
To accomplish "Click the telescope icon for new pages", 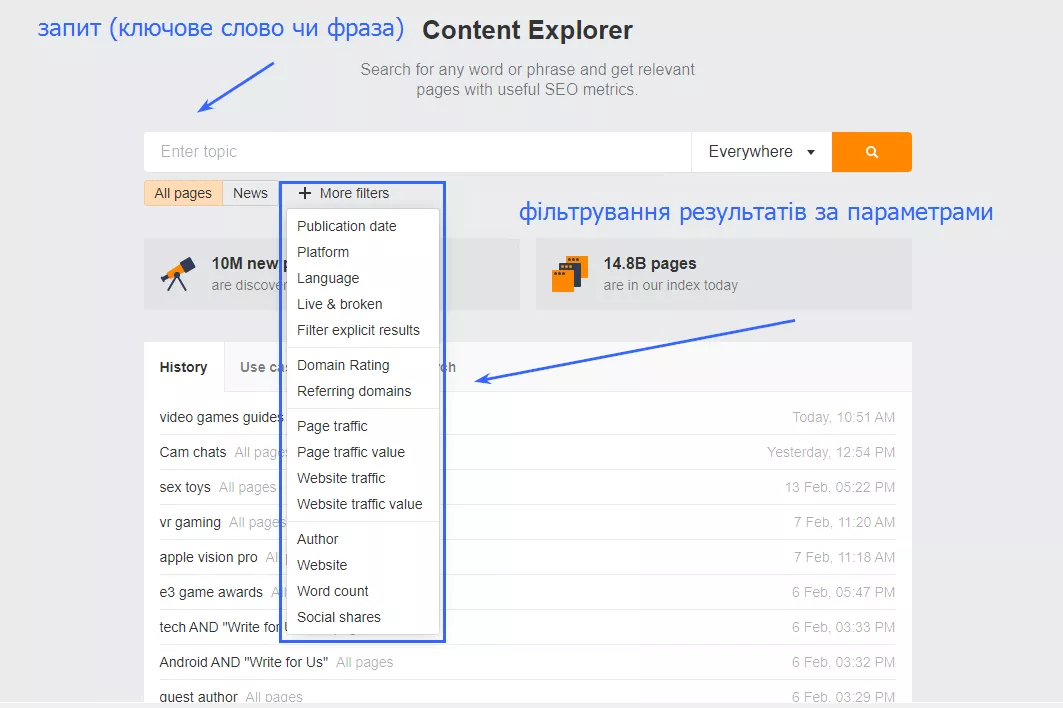I will point(177,274).
